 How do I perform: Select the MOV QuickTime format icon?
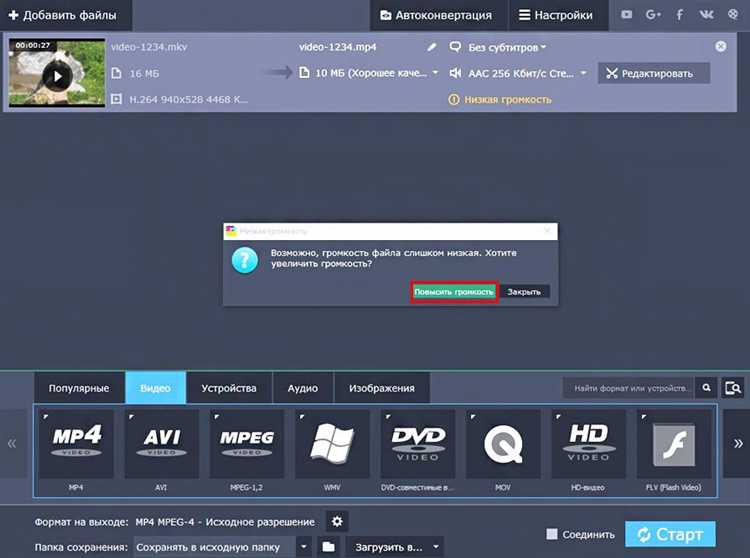coord(503,444)
